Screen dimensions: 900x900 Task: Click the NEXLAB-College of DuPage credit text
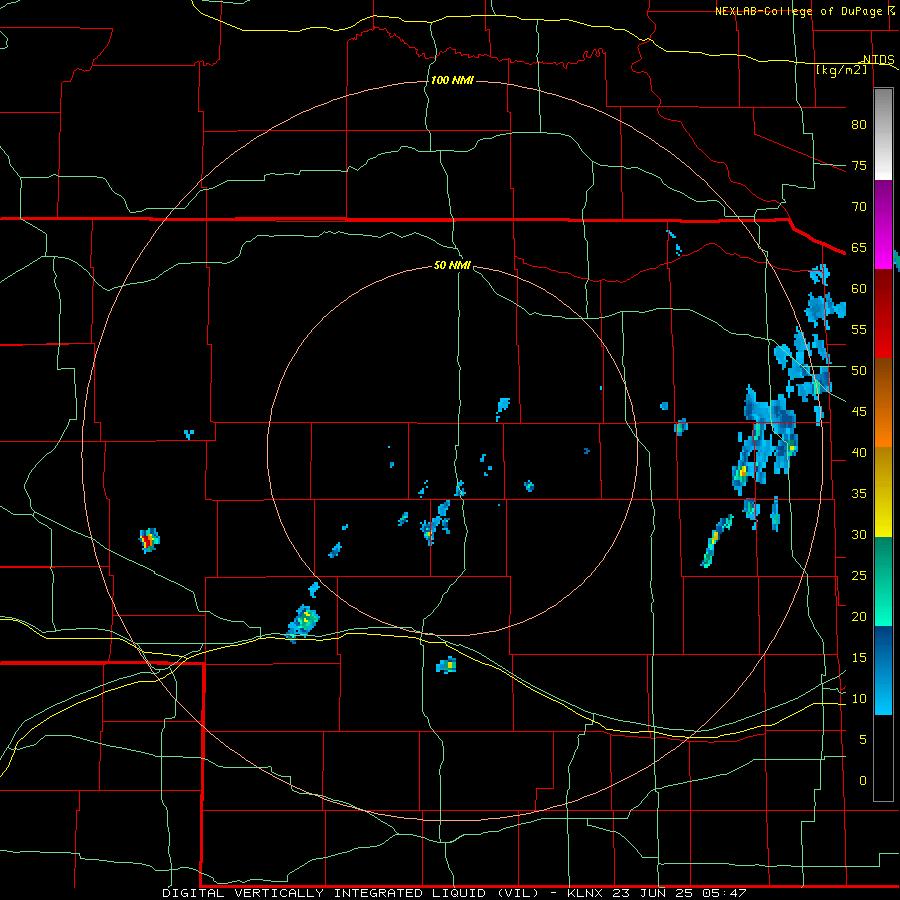point(798,11)
